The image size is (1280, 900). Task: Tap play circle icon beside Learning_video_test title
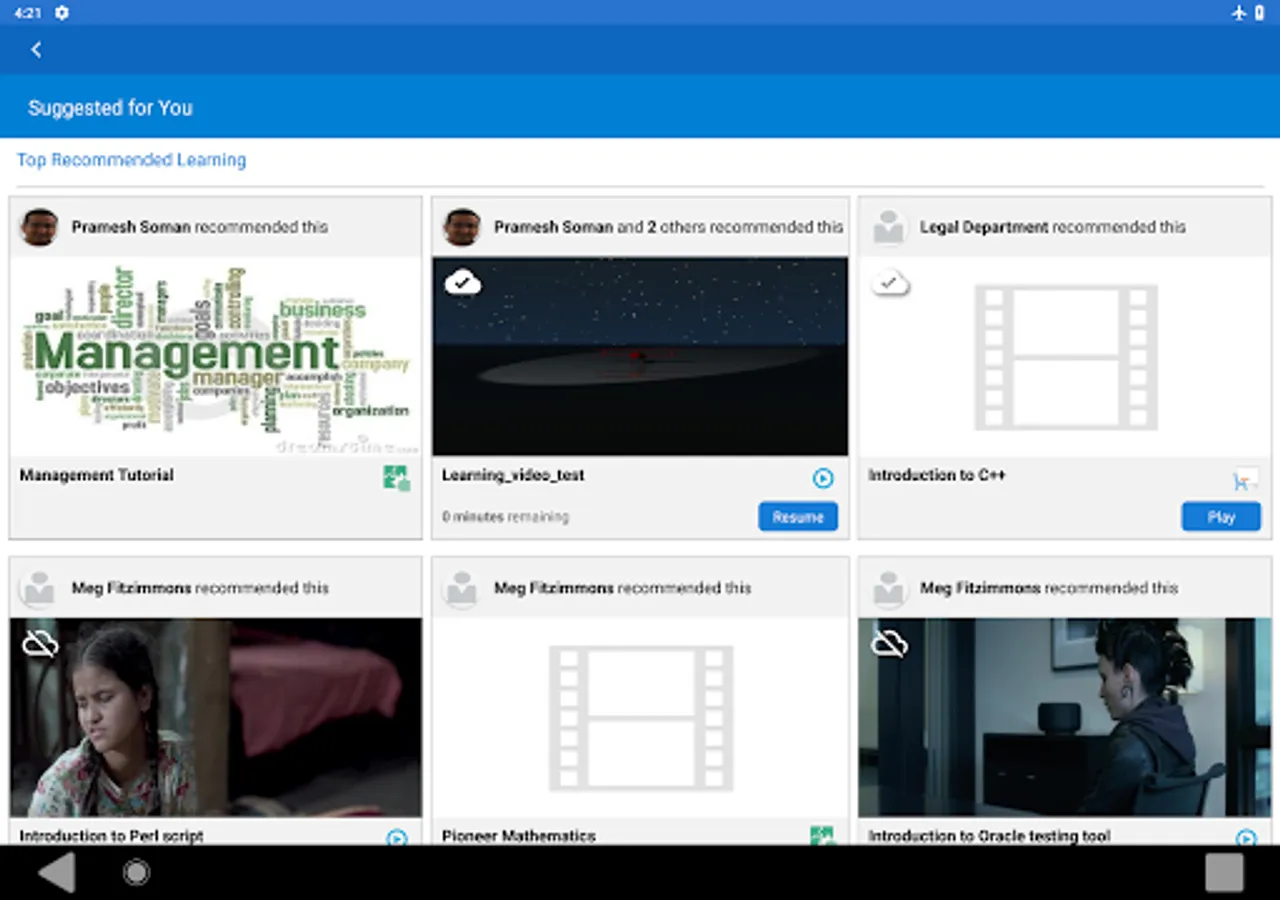tap(822, 479)
